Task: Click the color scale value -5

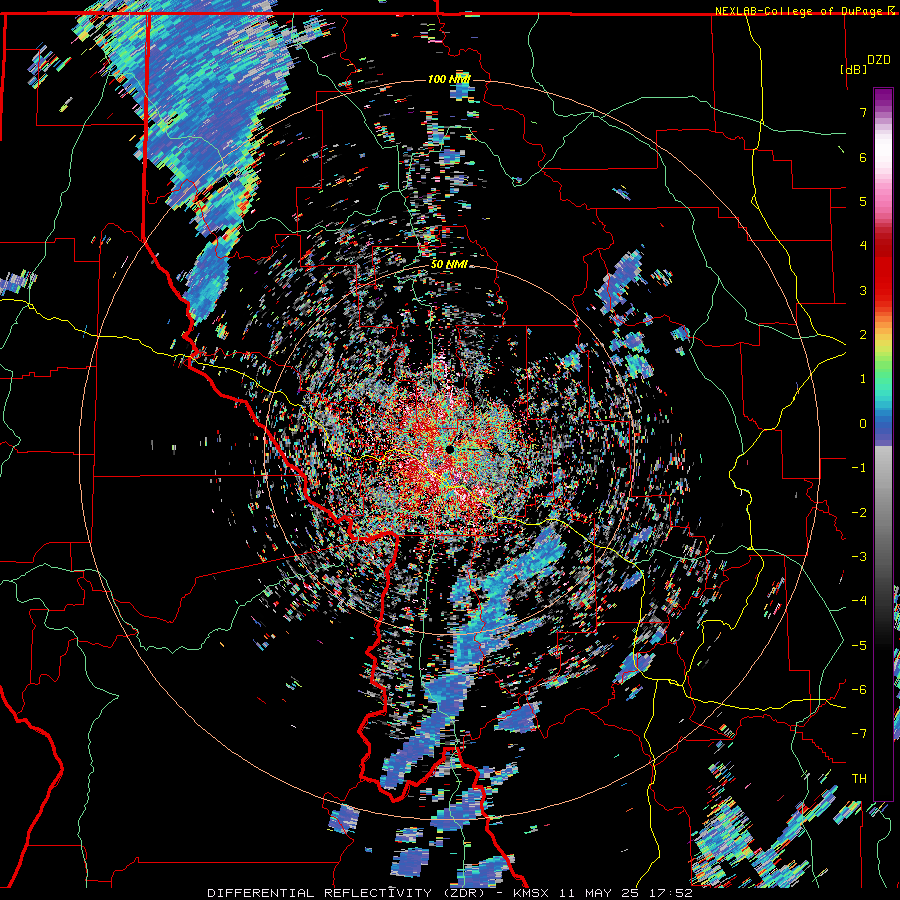Action: [x=859, y=645]
